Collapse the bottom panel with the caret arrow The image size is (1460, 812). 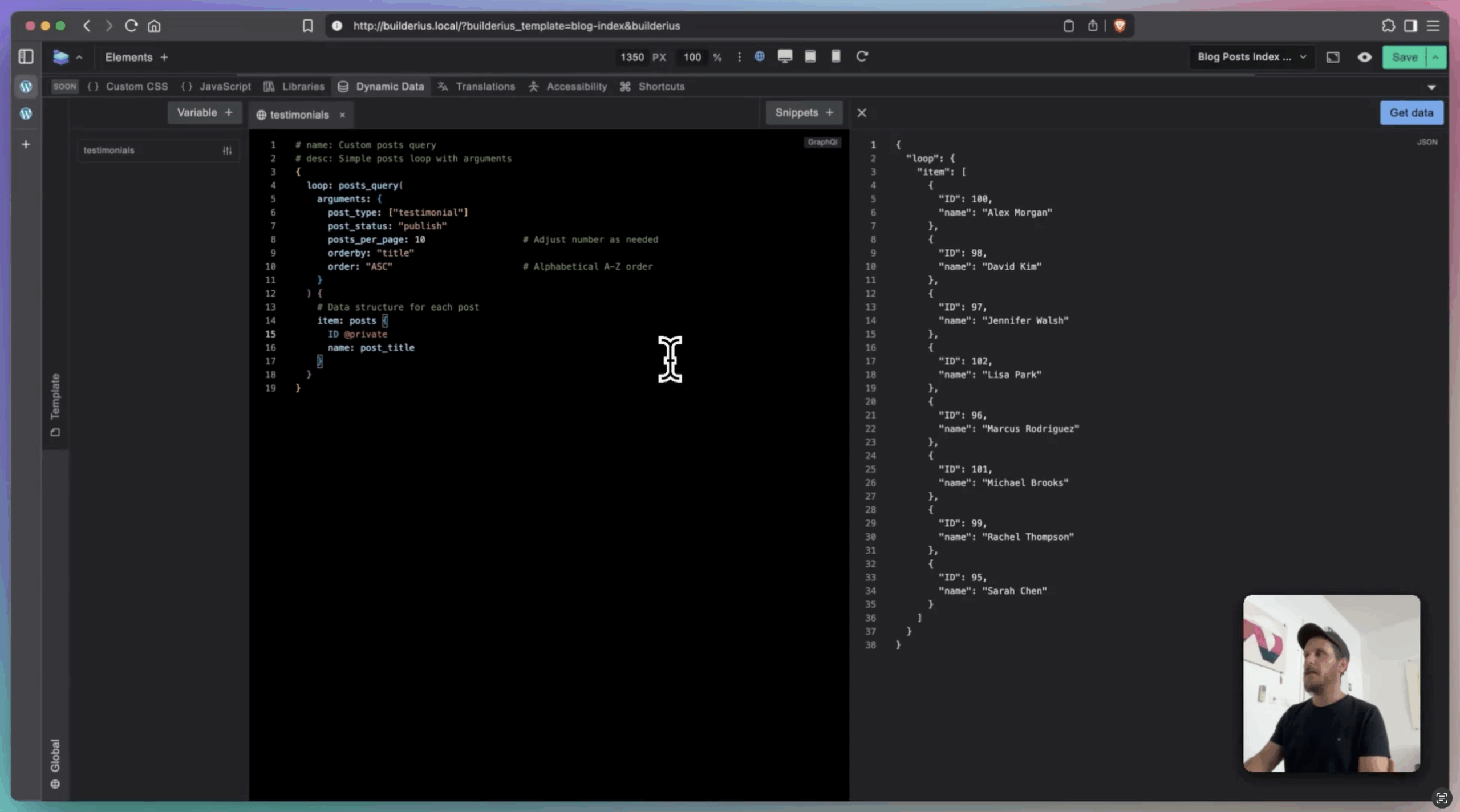coord(1431,87)
